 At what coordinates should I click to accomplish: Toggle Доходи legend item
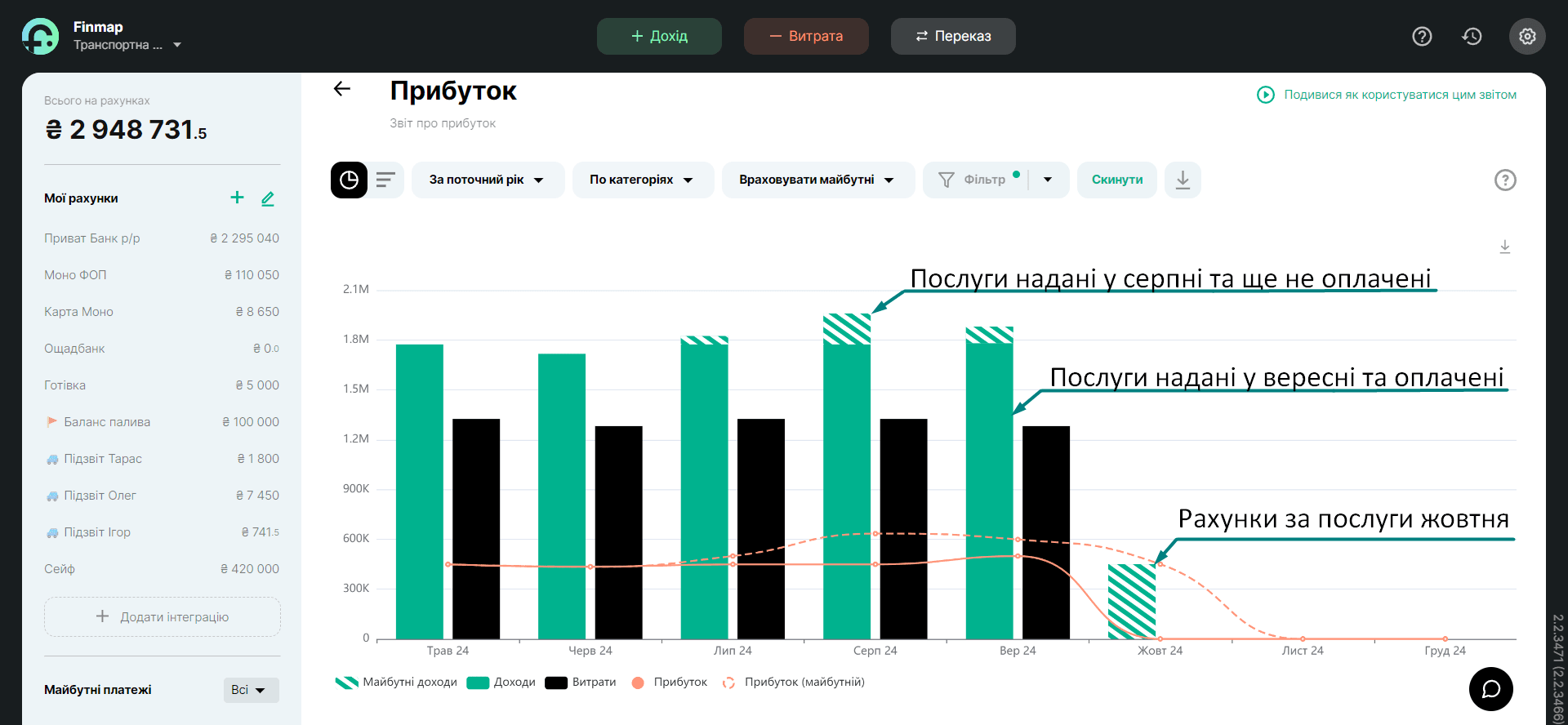501,683
